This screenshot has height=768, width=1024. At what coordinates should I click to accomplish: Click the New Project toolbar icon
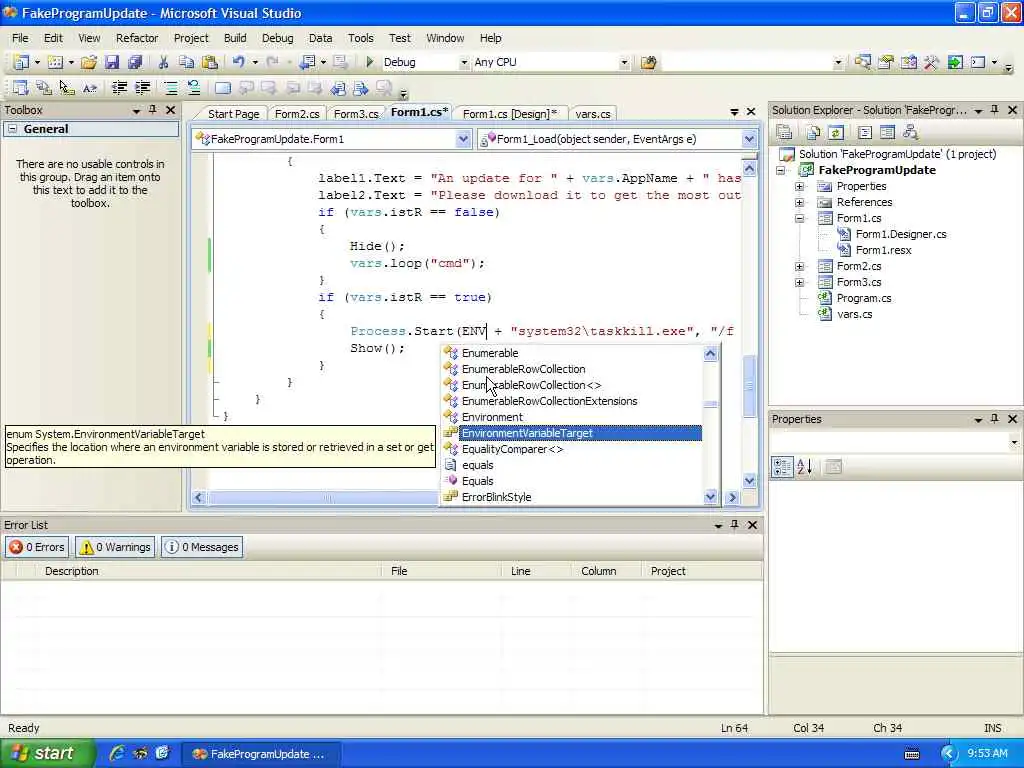point(22,62)
